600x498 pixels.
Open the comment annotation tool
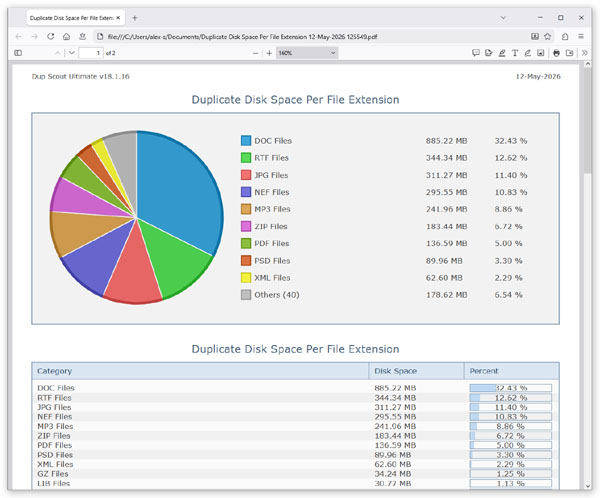pyautogui.click(x=476, y=53)
